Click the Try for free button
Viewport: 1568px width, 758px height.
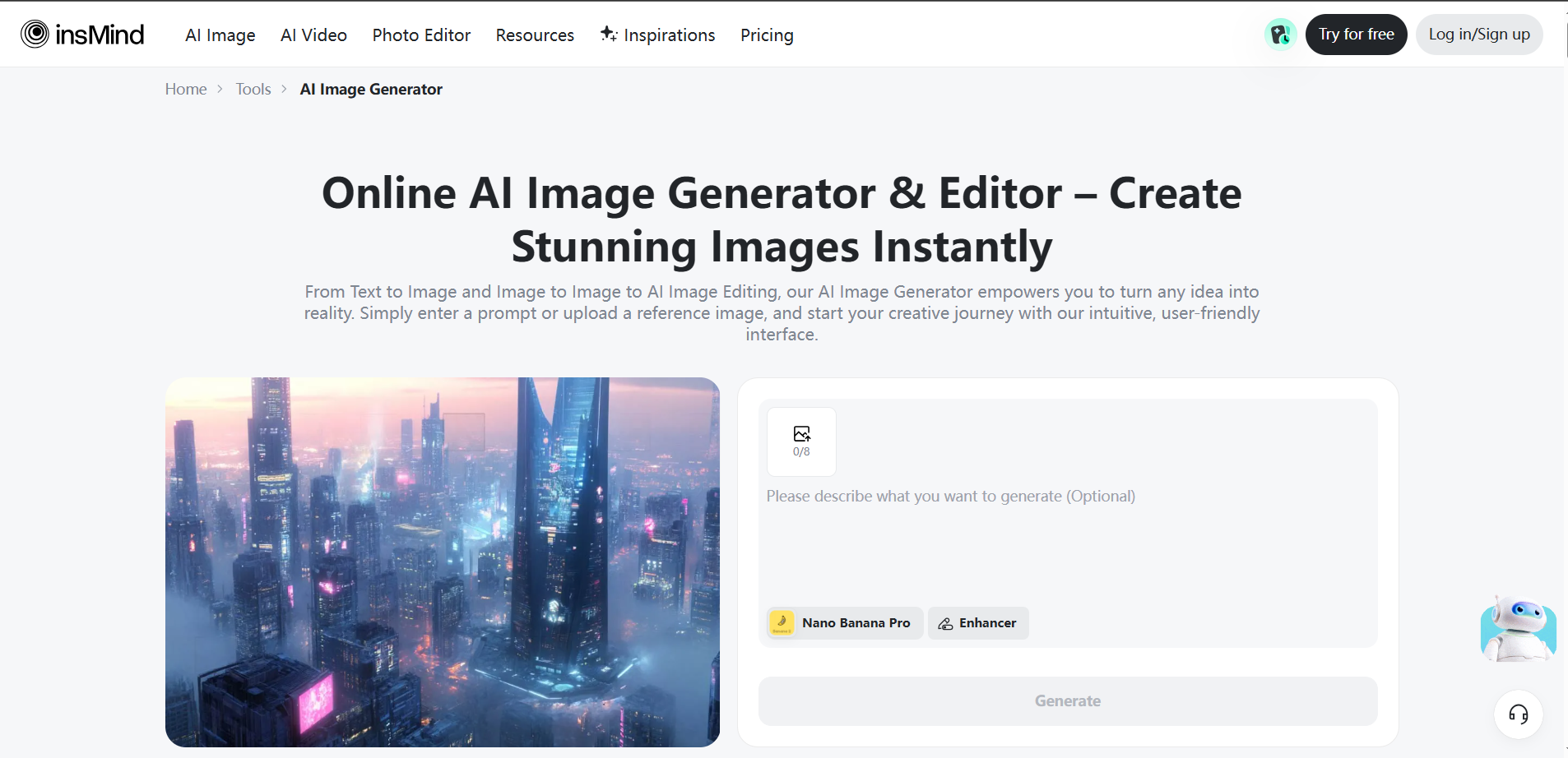pyautogui.click(x=1356, y=34)
